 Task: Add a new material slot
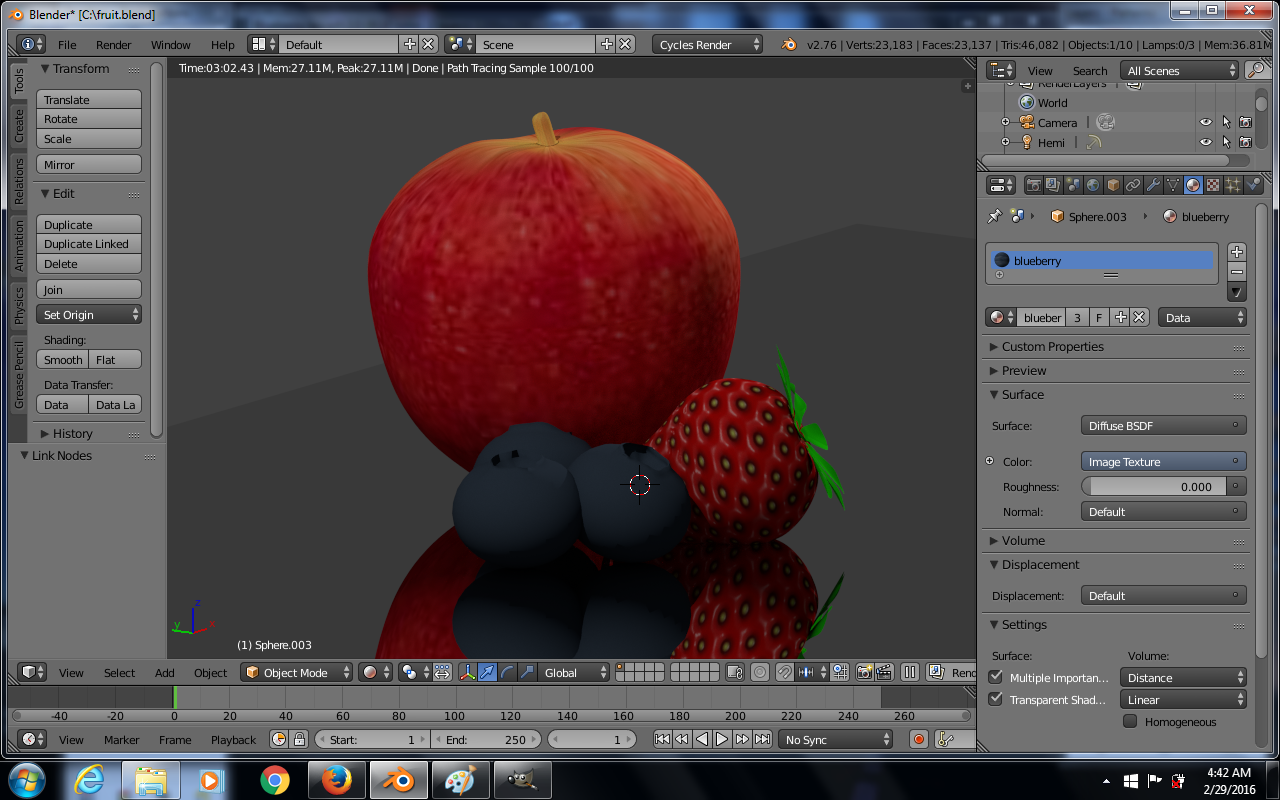point(1237,252)
